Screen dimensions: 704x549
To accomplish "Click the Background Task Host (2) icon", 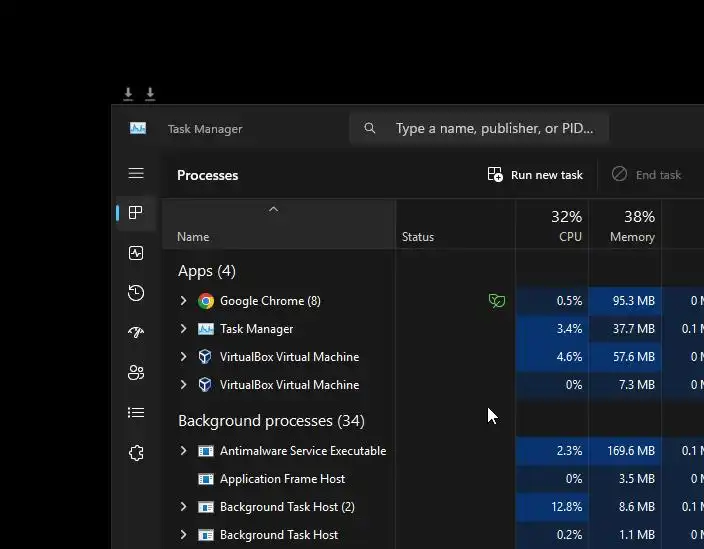I will tap(206, 507).
